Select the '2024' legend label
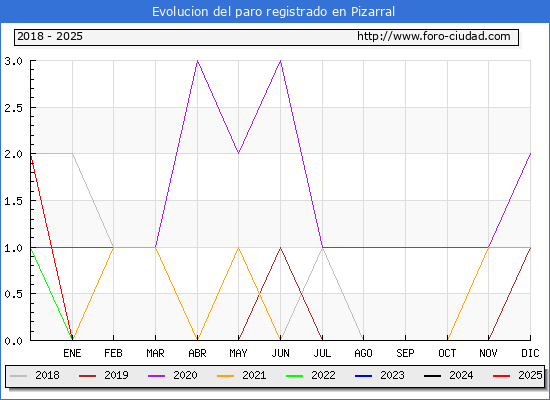Screen dimensions: 550x400 461,375
